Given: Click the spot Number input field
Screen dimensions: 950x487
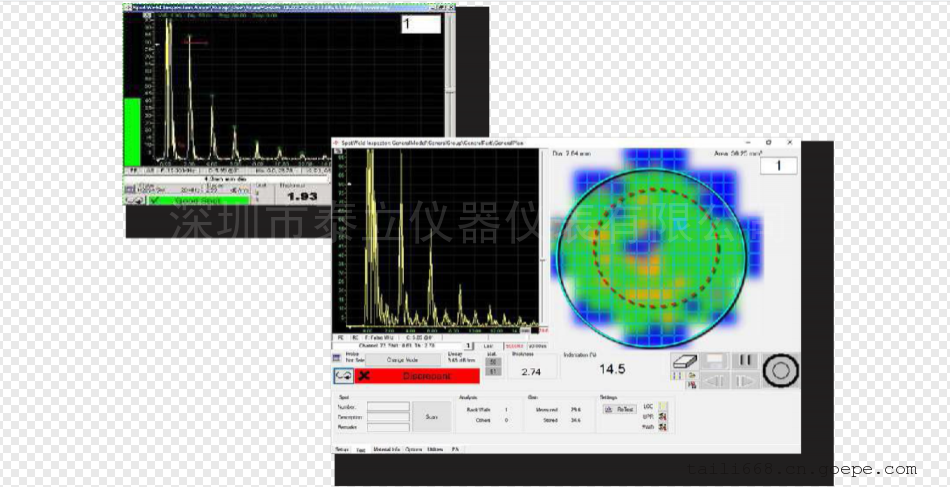Looking at the screenshot, I should 388,407.
